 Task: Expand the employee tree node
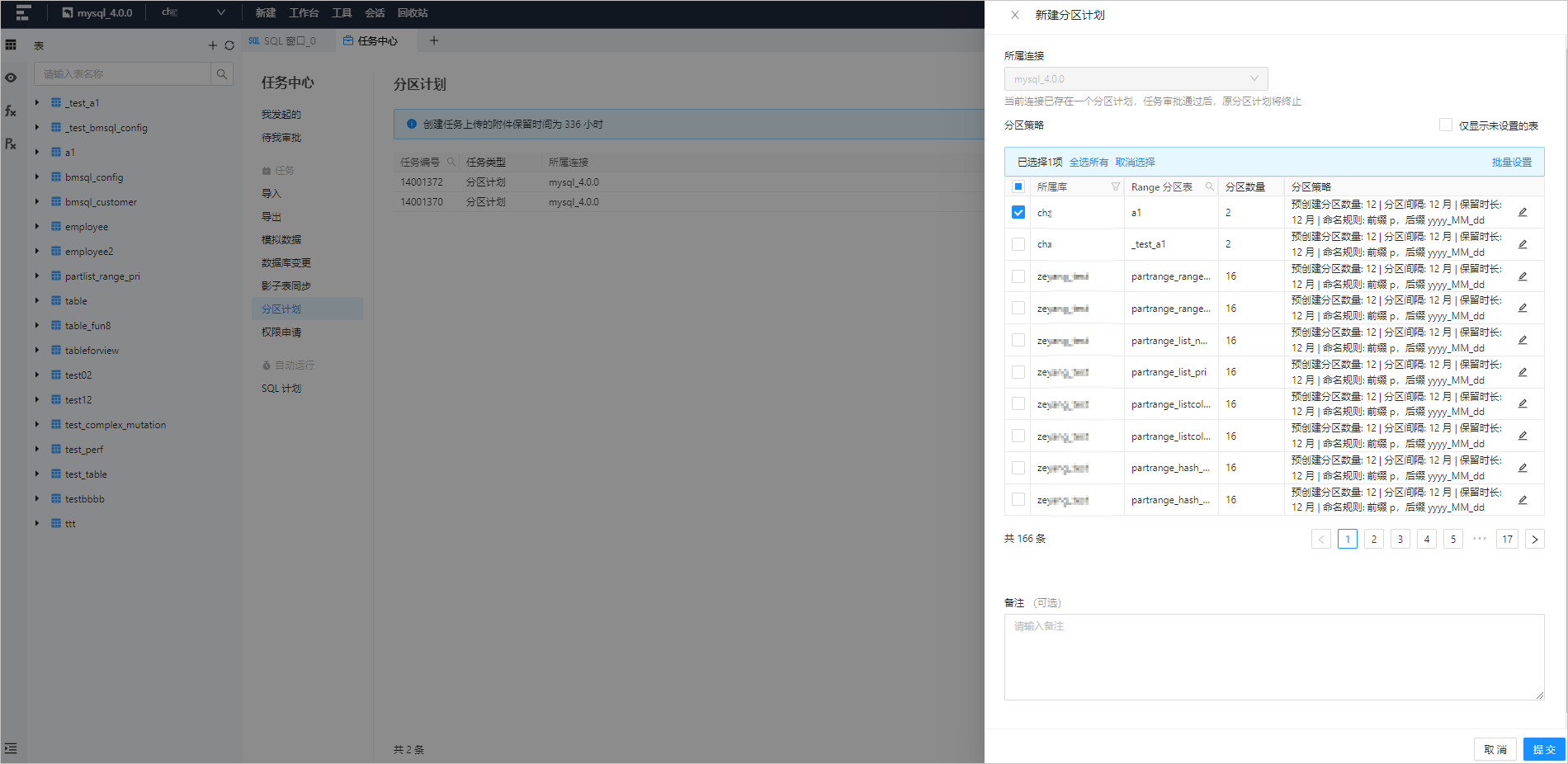(x=37, y=226)
